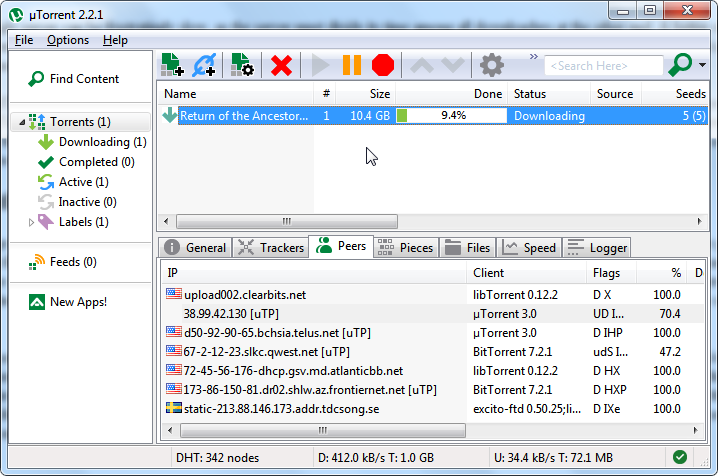Screen dimensions: 718x476
Task: Click green network status check icon
Action: click(x=680, y=457)
